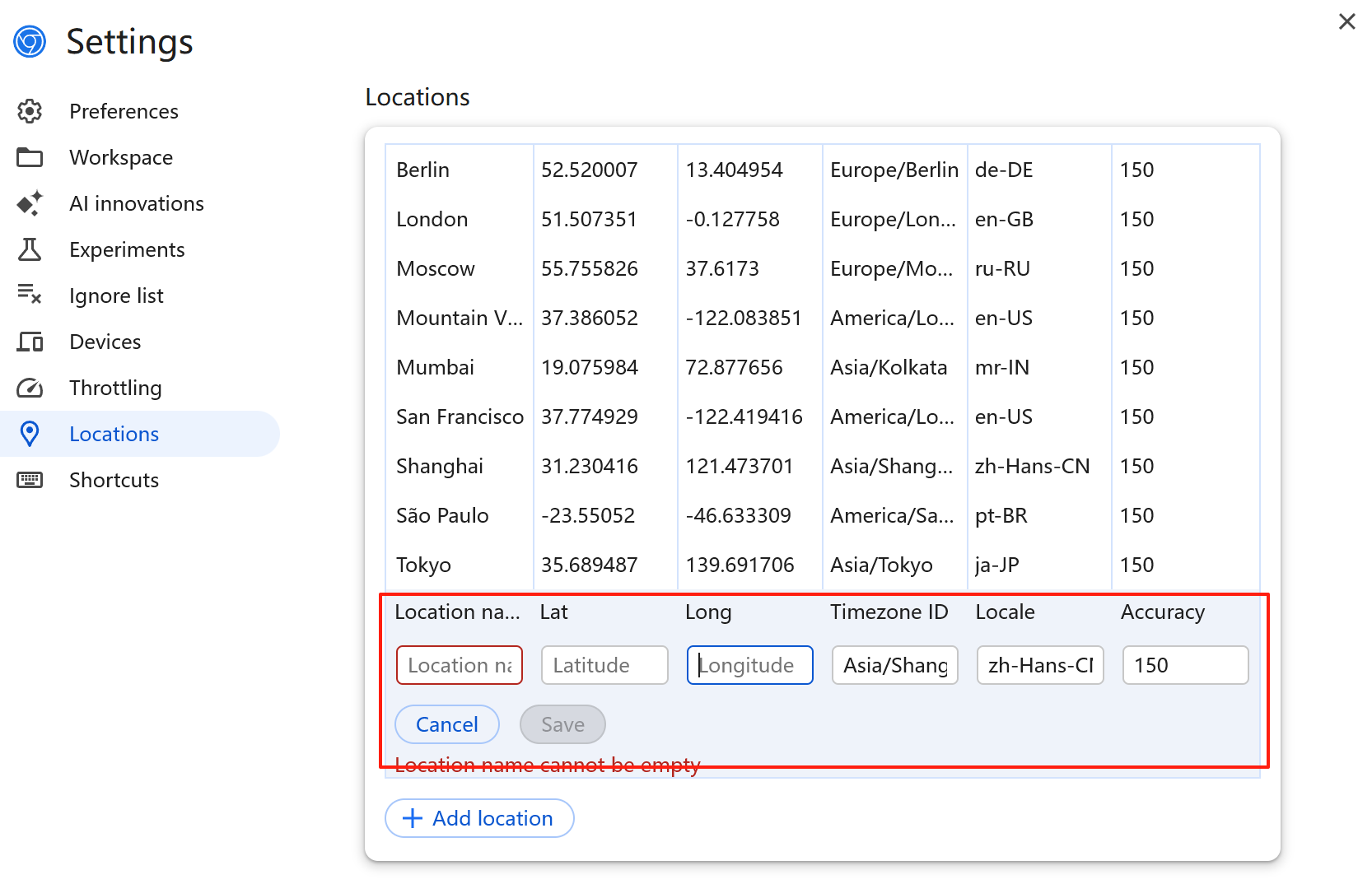Select the disabled Save button
This screenshot has width=1372, height=884.
pos(562,724)
